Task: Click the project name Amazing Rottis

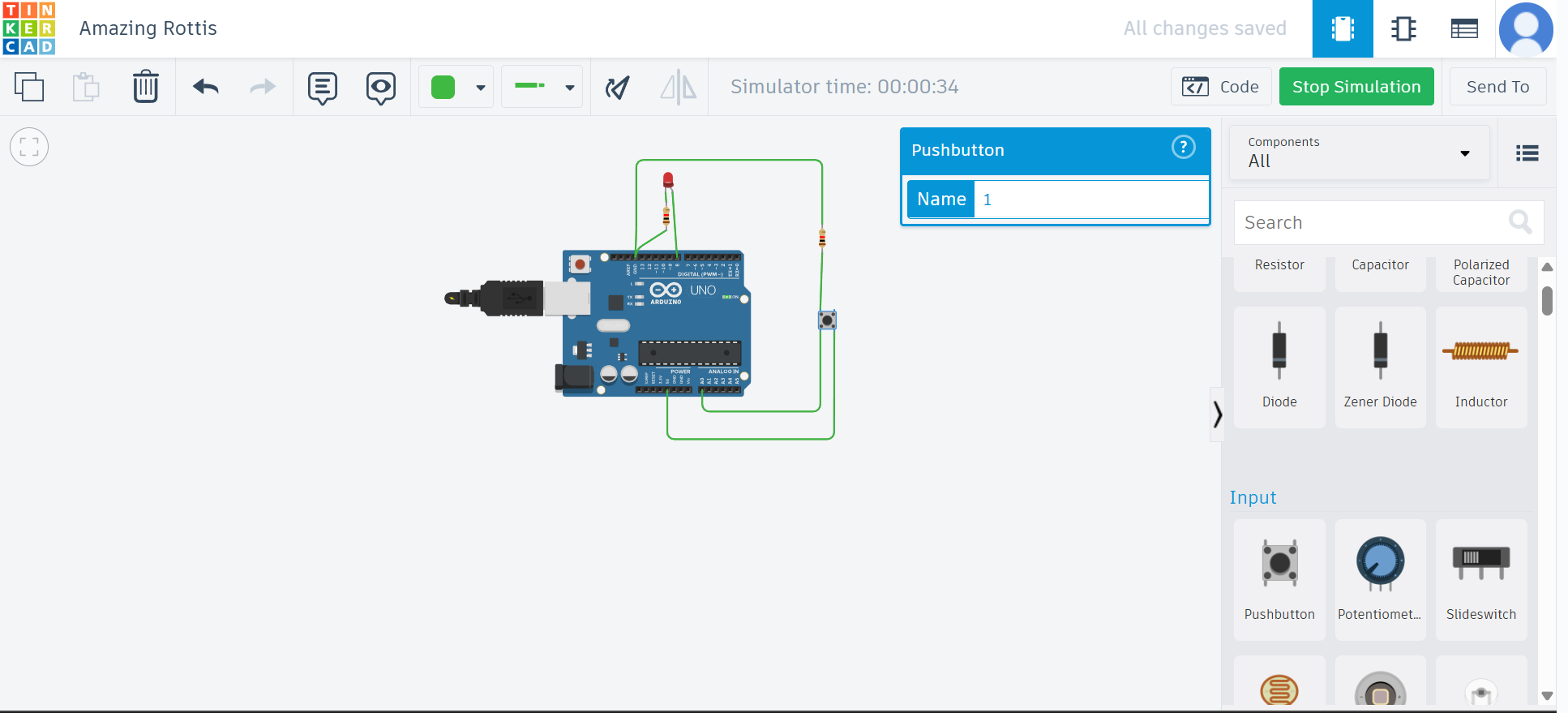Action: (x=148, y=28)
